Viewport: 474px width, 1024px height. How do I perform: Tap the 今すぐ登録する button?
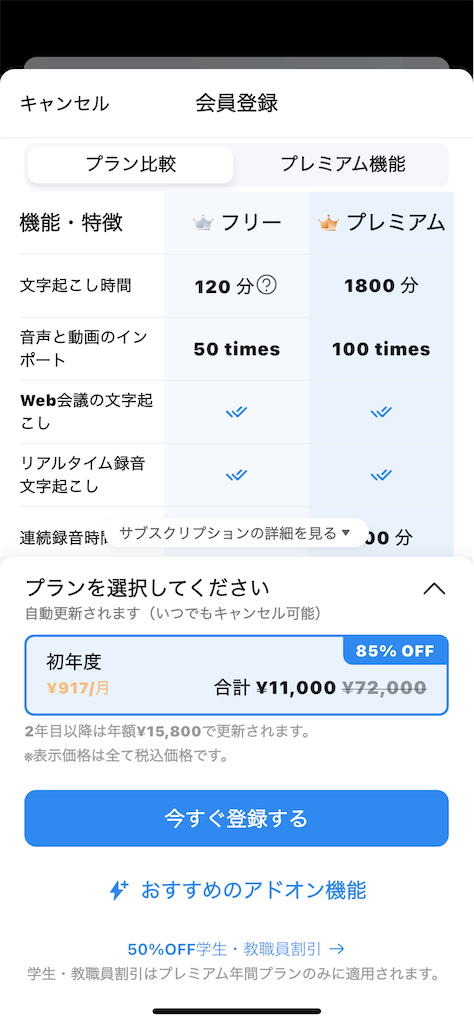click(x=236, y=818)
